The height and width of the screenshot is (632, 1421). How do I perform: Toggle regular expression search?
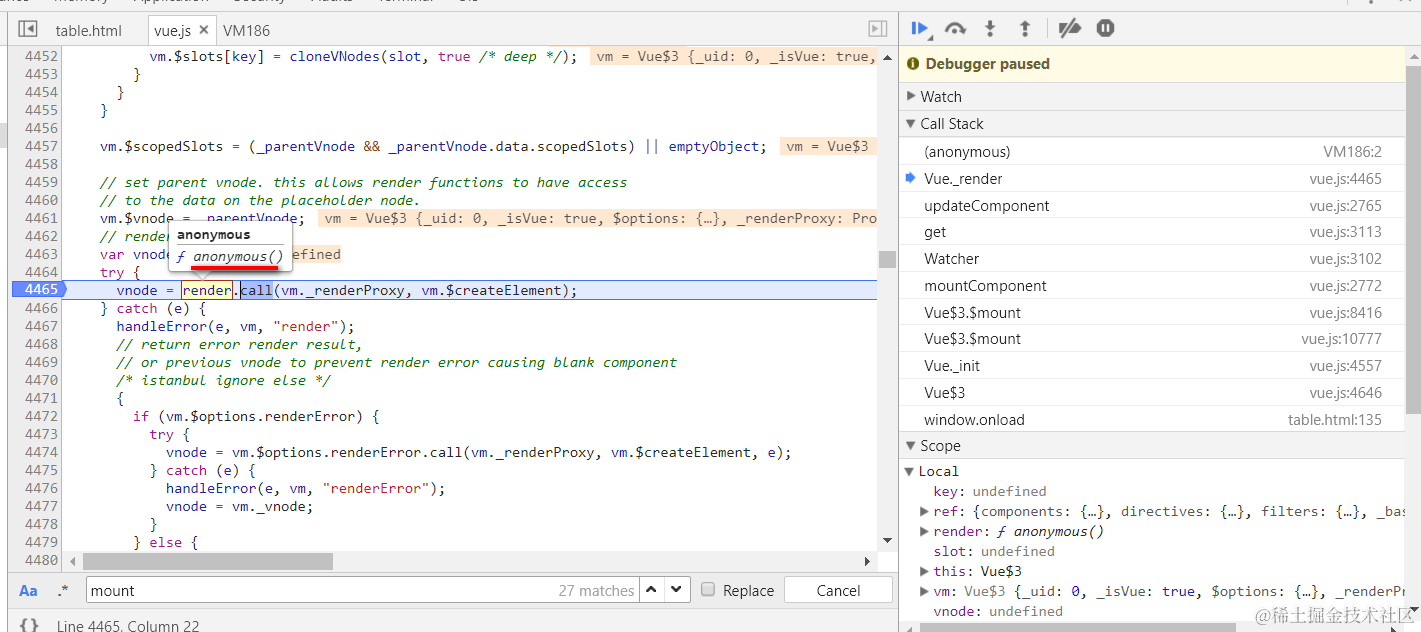point(63,591)
